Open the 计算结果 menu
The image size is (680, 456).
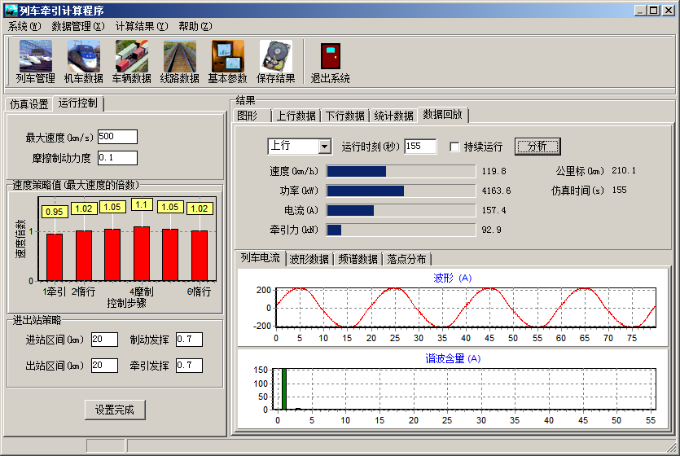141,25
